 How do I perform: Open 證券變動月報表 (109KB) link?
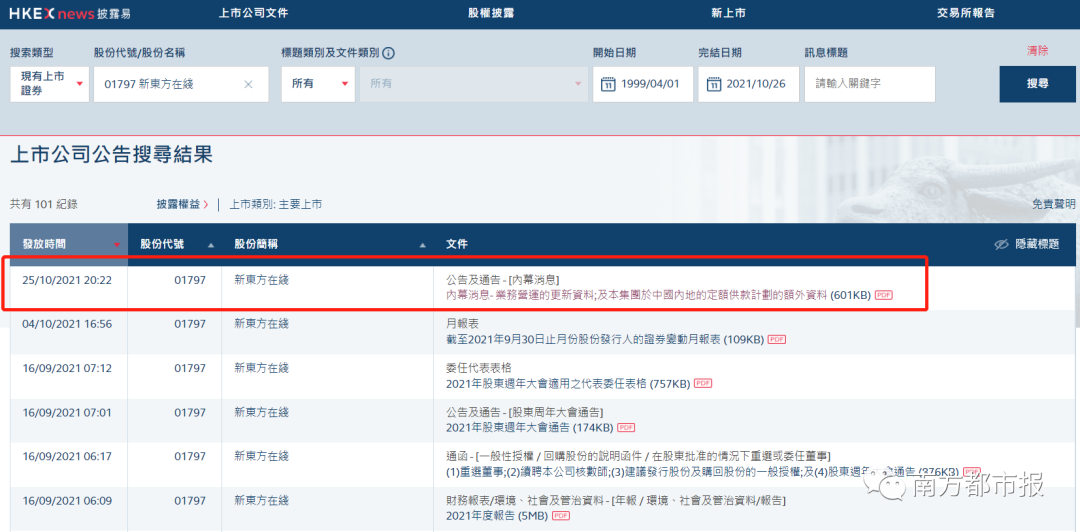605,339
